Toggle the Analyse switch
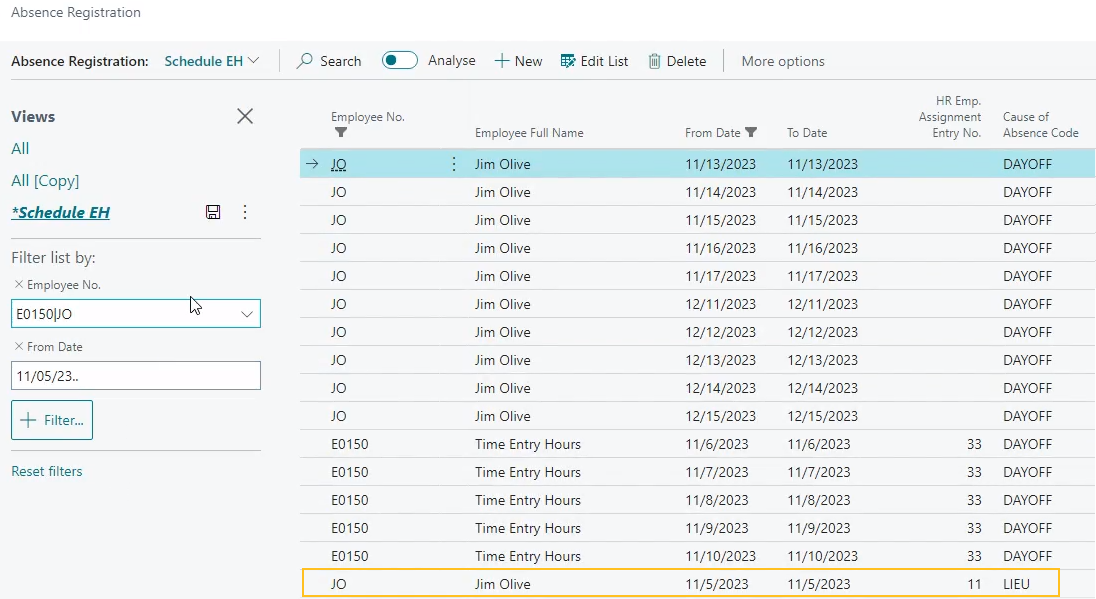The width and height of the screenshot is (1096, 599). click(x=399, y=60)
